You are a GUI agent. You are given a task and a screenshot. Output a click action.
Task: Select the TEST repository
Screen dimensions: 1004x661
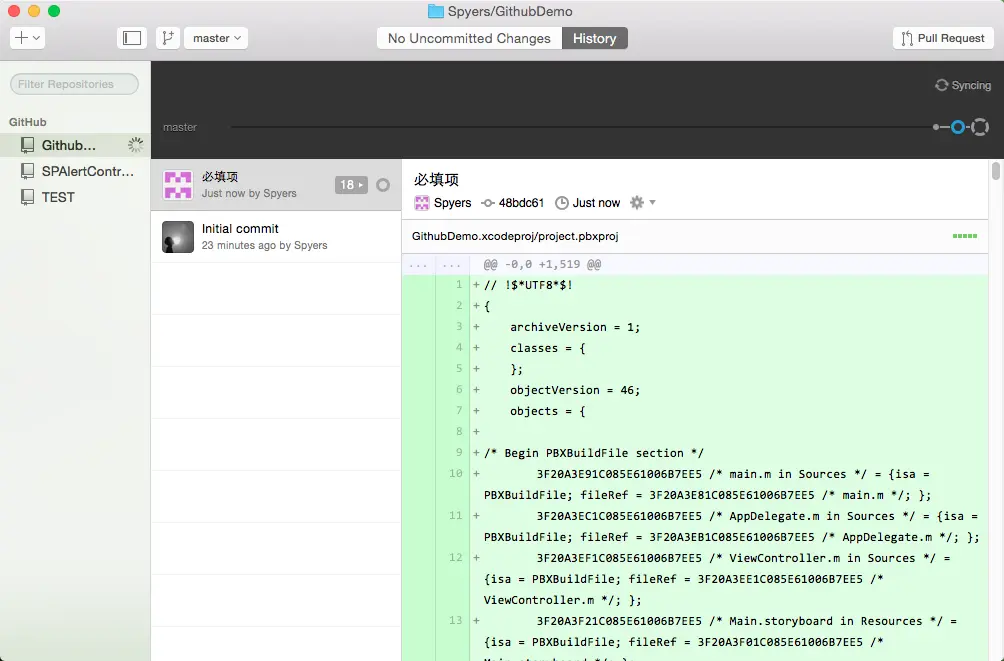[x=76, y=197]
